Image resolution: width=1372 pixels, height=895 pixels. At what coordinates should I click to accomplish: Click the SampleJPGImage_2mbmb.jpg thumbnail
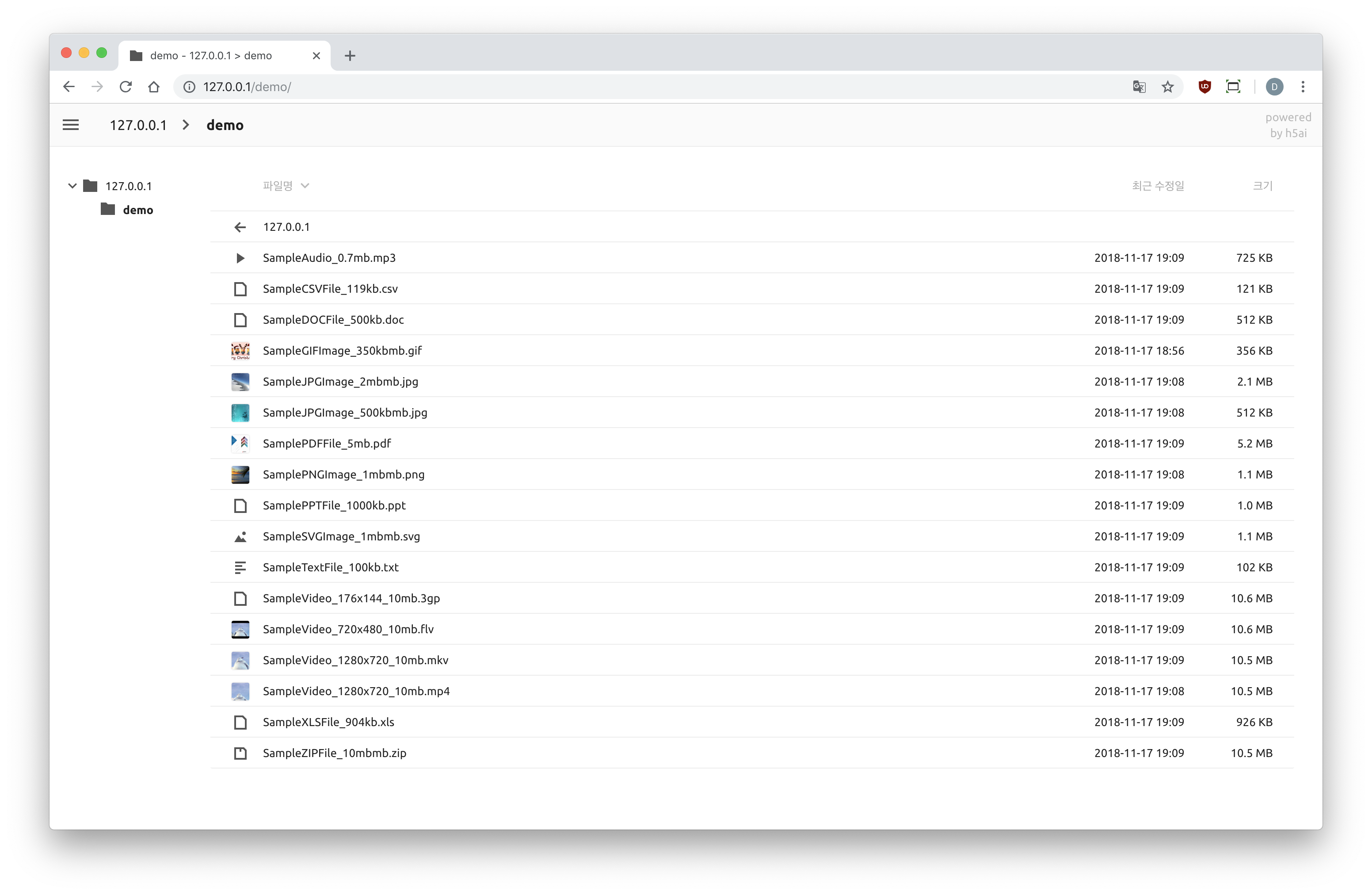point(240,382)
